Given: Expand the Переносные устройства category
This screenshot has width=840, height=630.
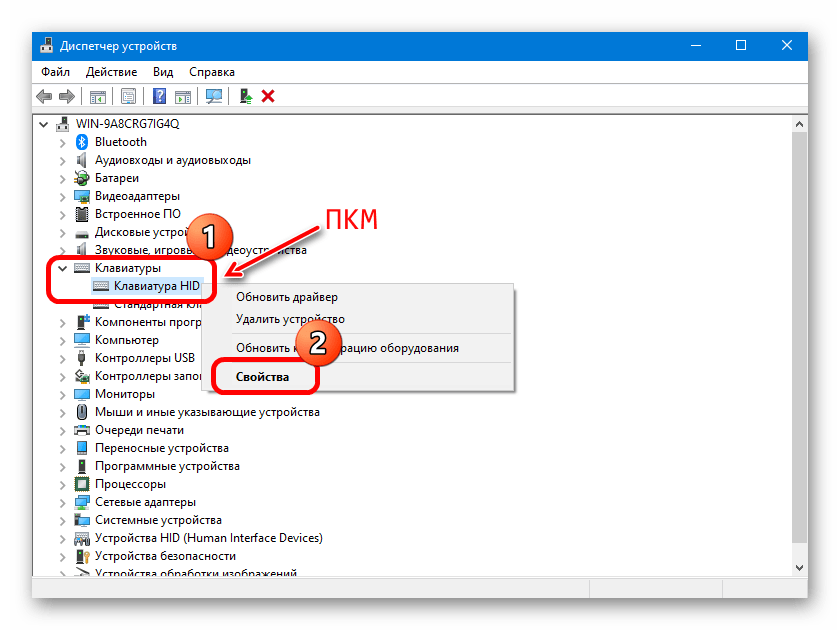Looking at the screenshot, I should click(63, 449).
